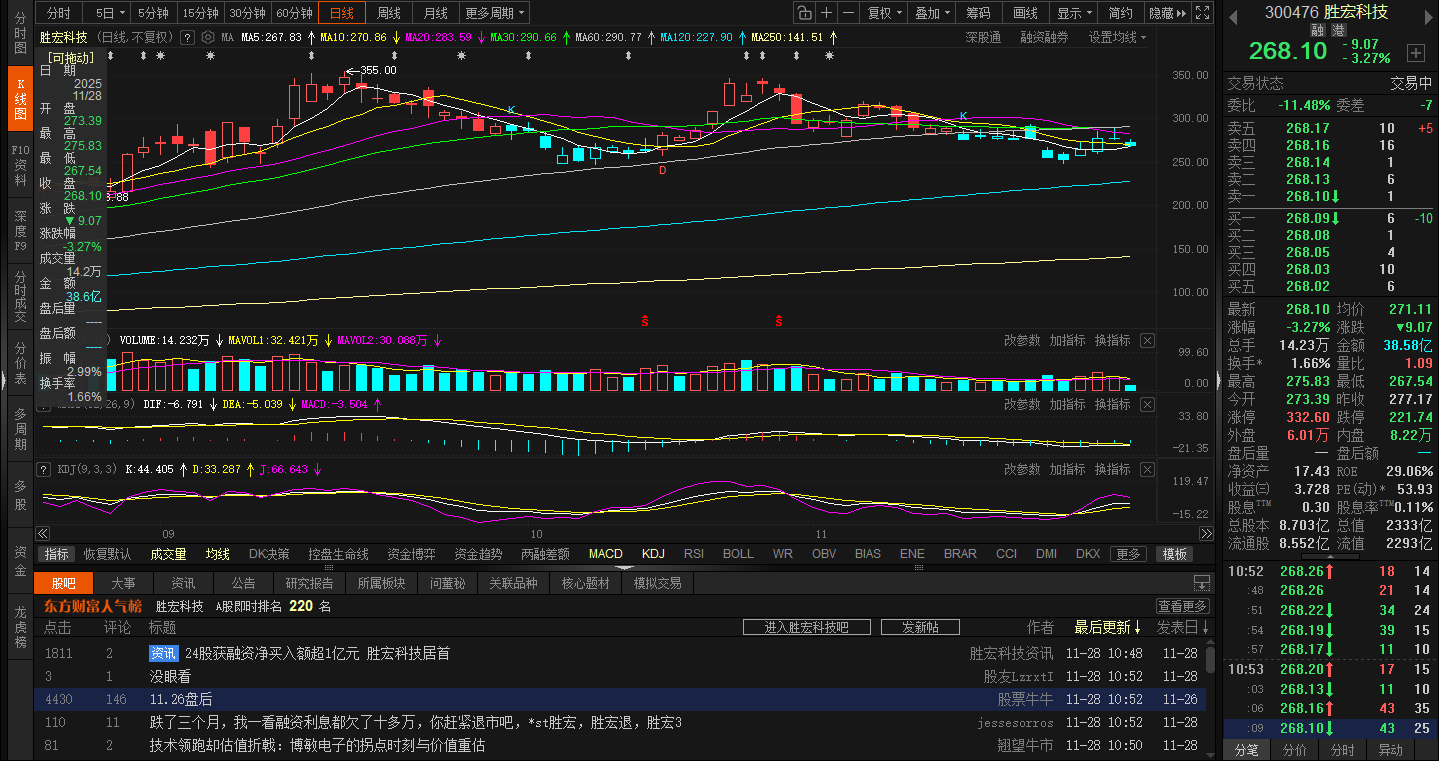1439x761 pixels.
Task: Toggle KDJ indicator
Action: click(x=653, y=554)
